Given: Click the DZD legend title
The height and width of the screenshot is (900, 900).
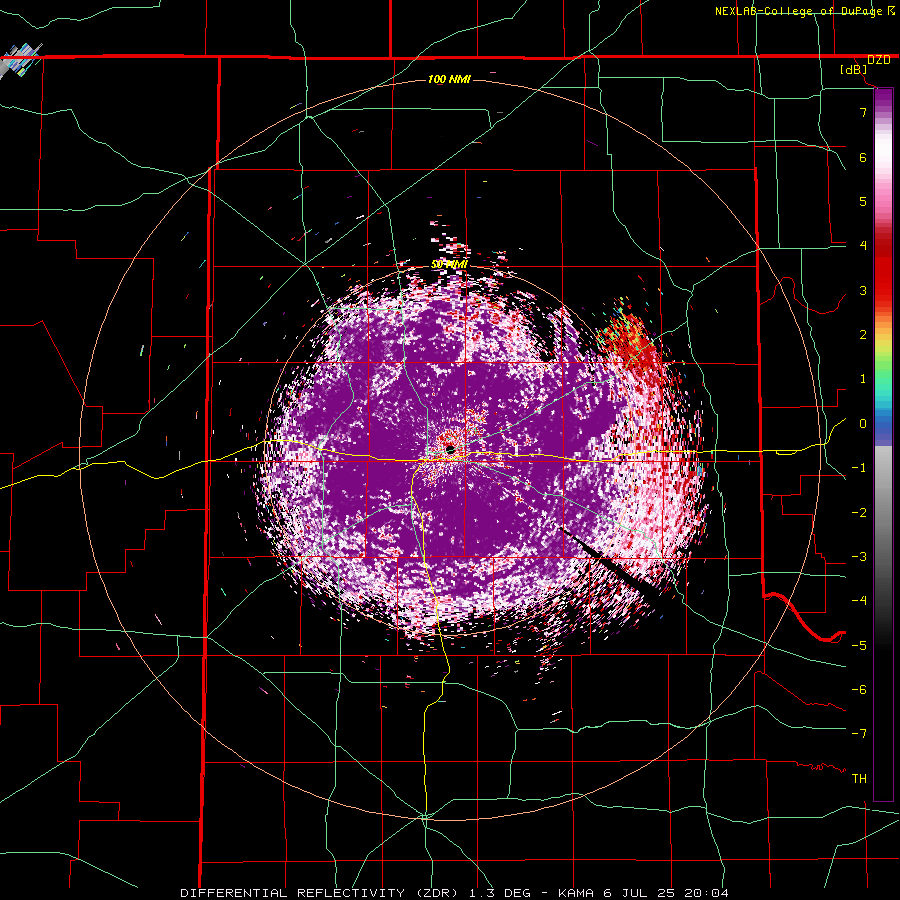Looking at the screenshot, I should [x=878, y=60].
